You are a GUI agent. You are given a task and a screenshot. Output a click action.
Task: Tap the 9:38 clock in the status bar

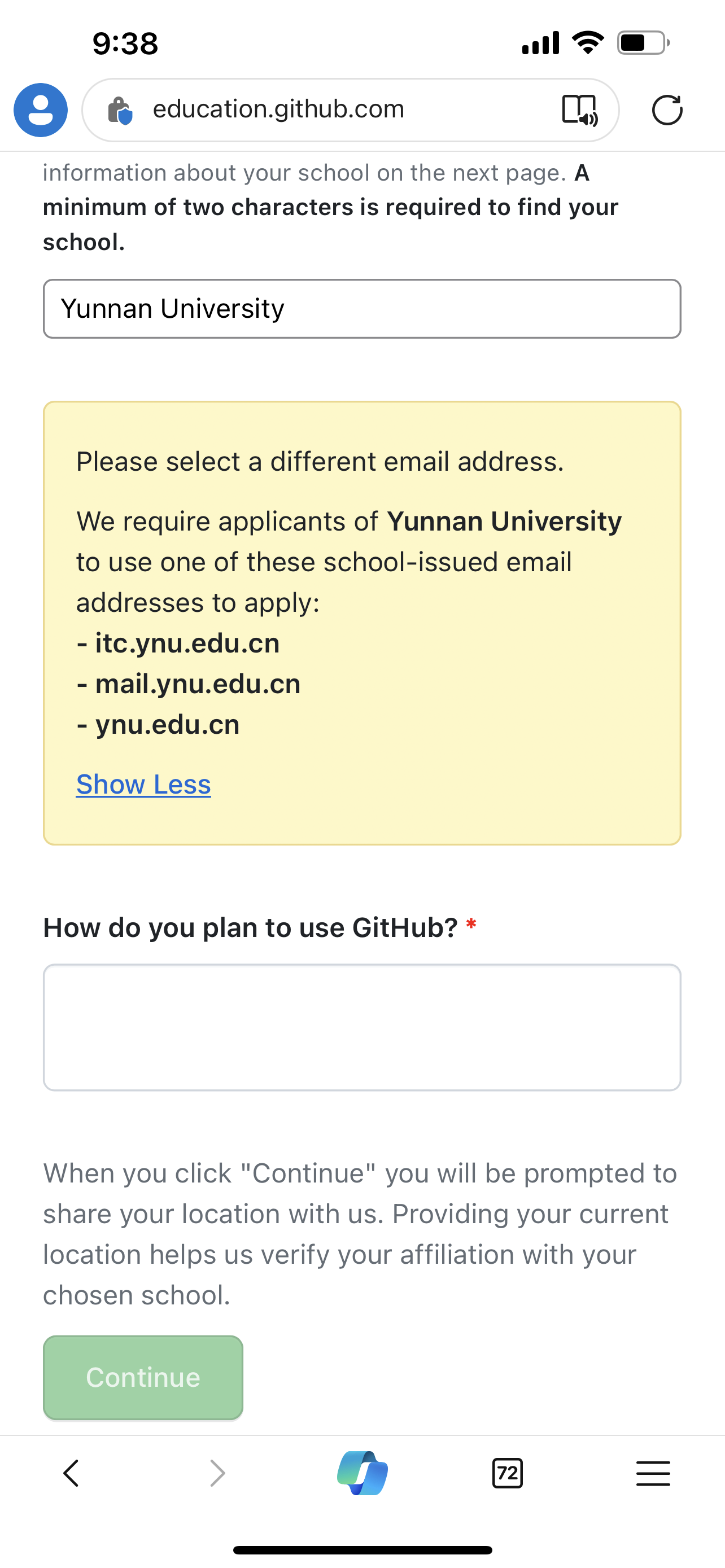tap(125, 42)
